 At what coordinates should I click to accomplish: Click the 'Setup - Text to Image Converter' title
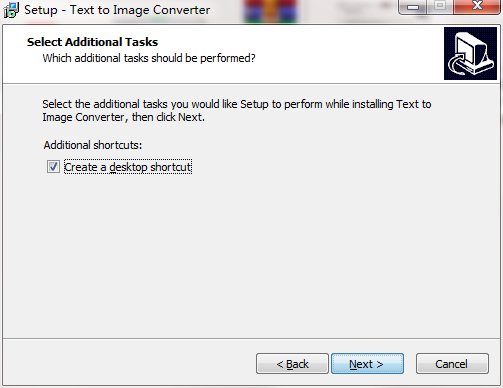117,10
